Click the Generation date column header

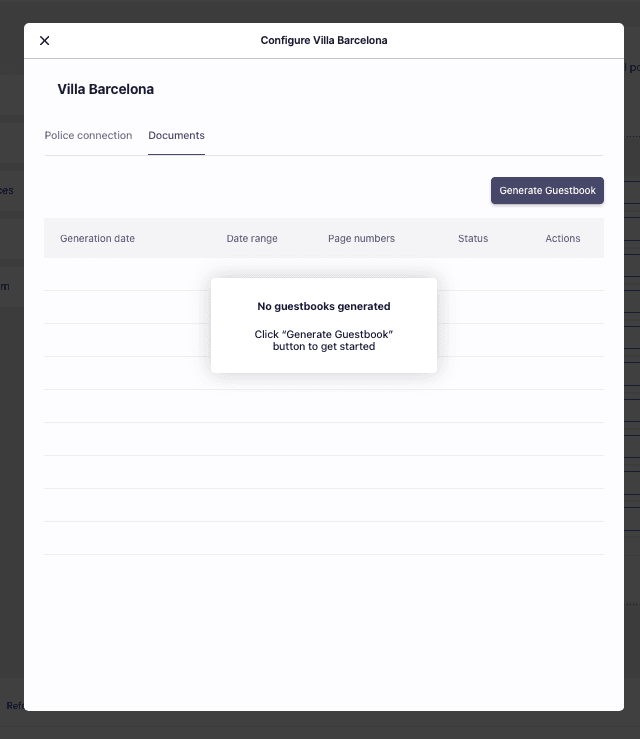pos(97,239)
